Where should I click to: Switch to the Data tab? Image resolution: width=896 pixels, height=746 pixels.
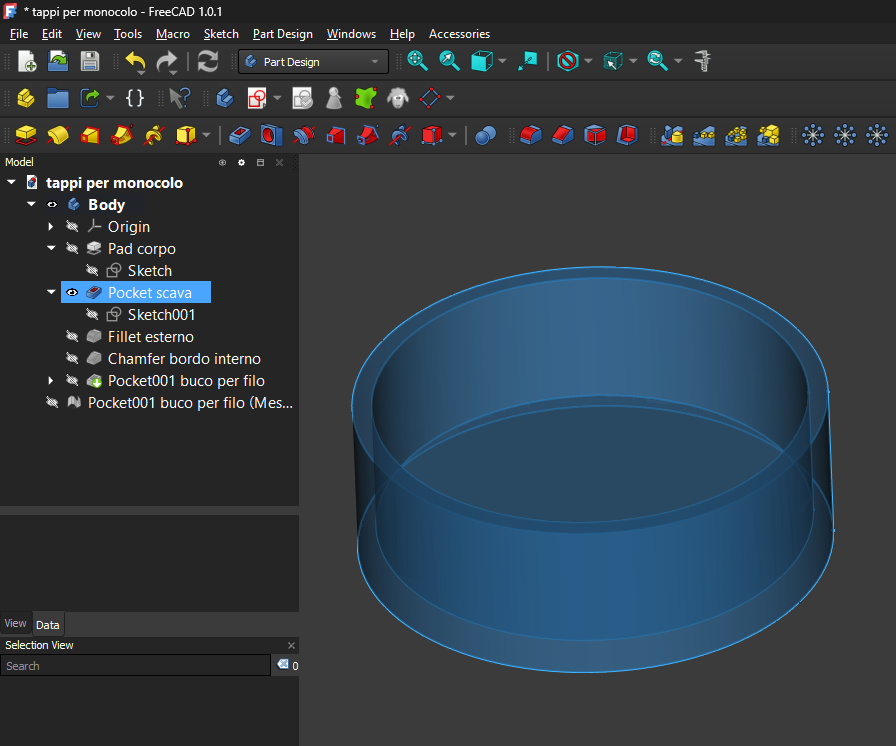(x=48, y=625)
